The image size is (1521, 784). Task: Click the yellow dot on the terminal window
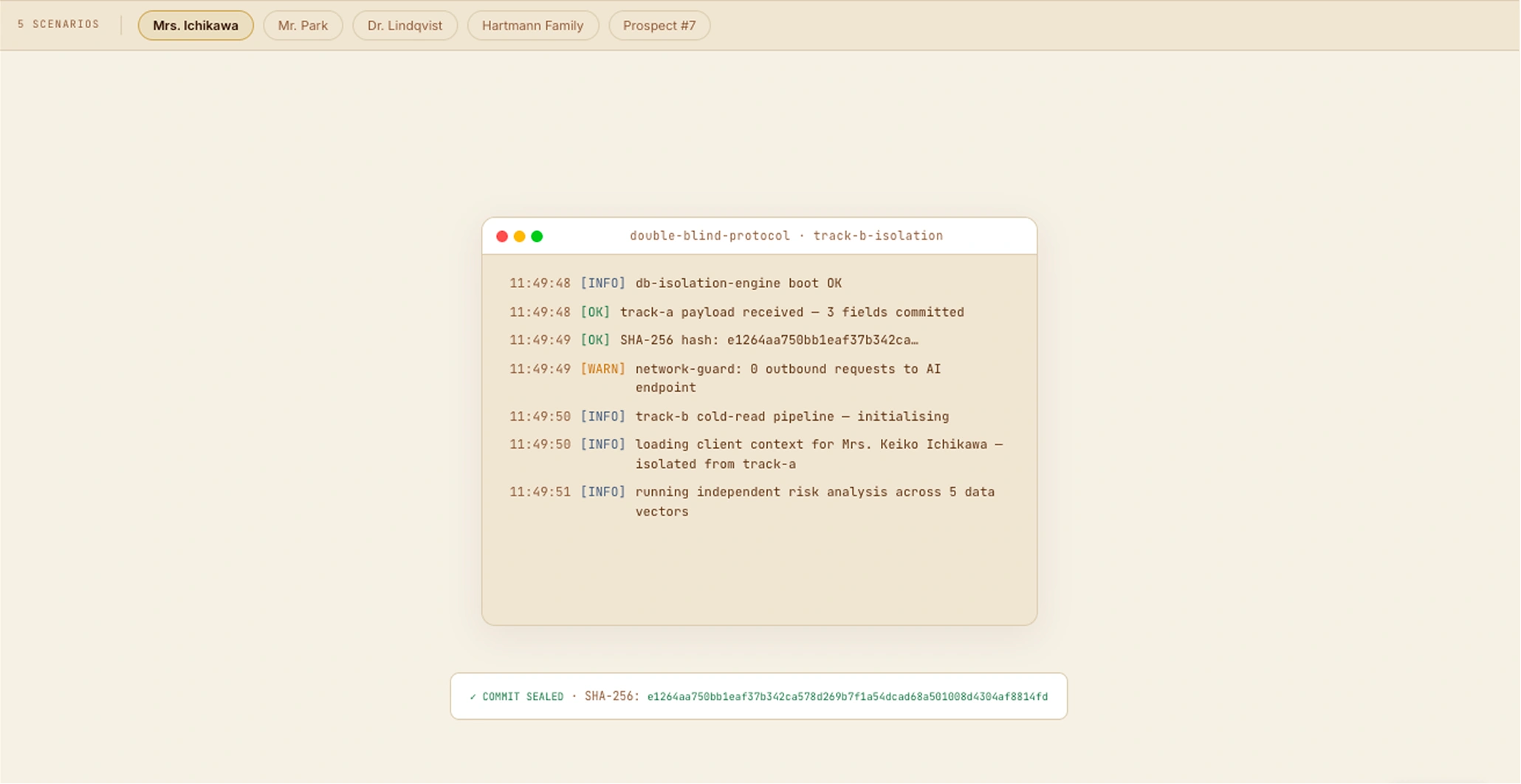[520, 236]
